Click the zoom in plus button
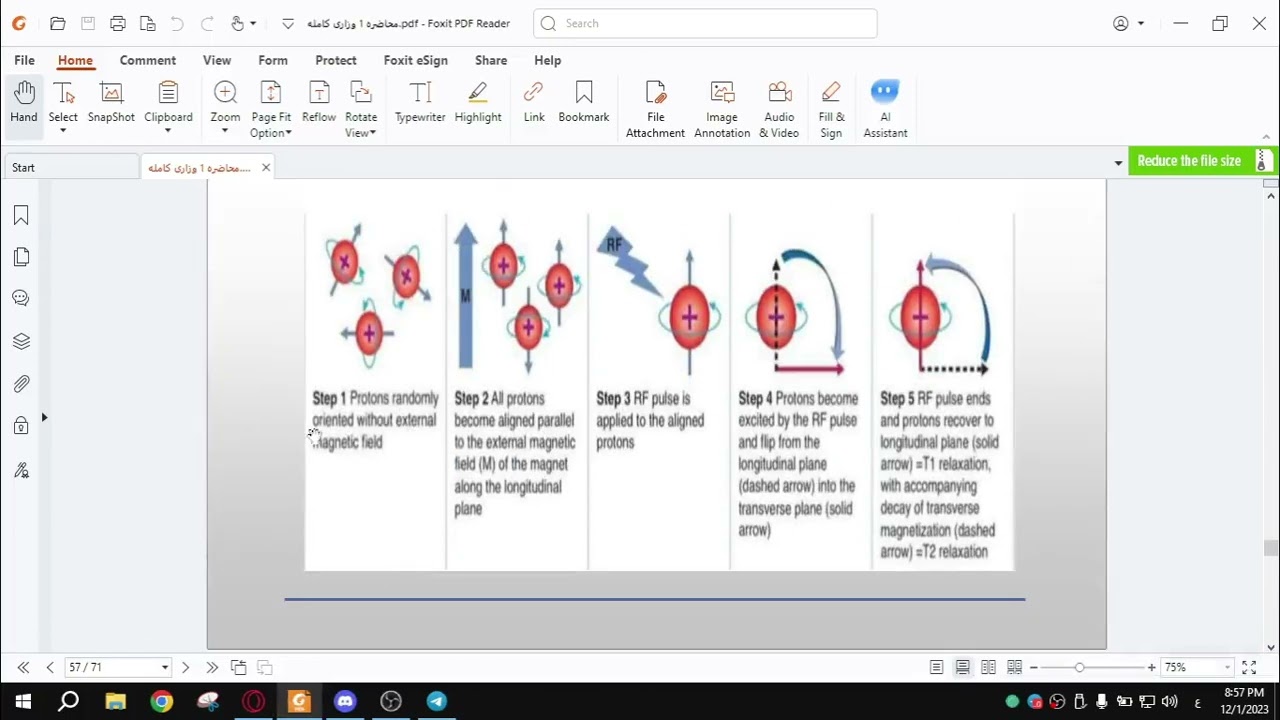The height and width of the screenshot is (720, 1280). tap(1152, 667)
